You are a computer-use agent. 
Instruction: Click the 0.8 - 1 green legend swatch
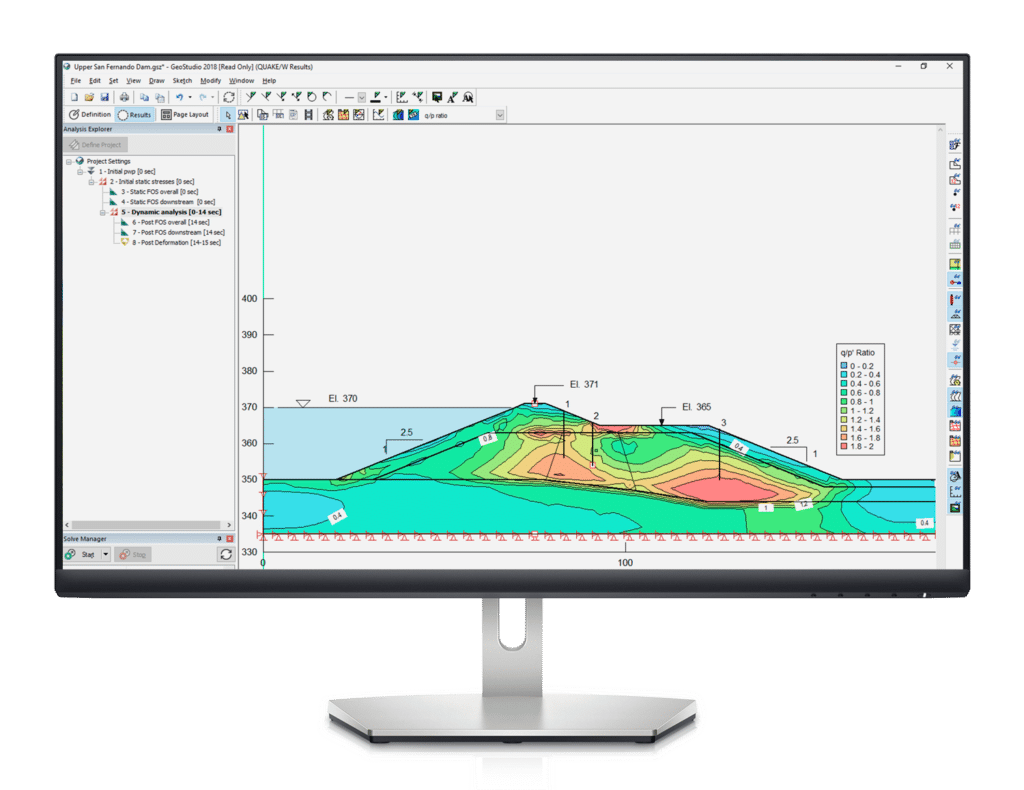(x=843, y=401)
